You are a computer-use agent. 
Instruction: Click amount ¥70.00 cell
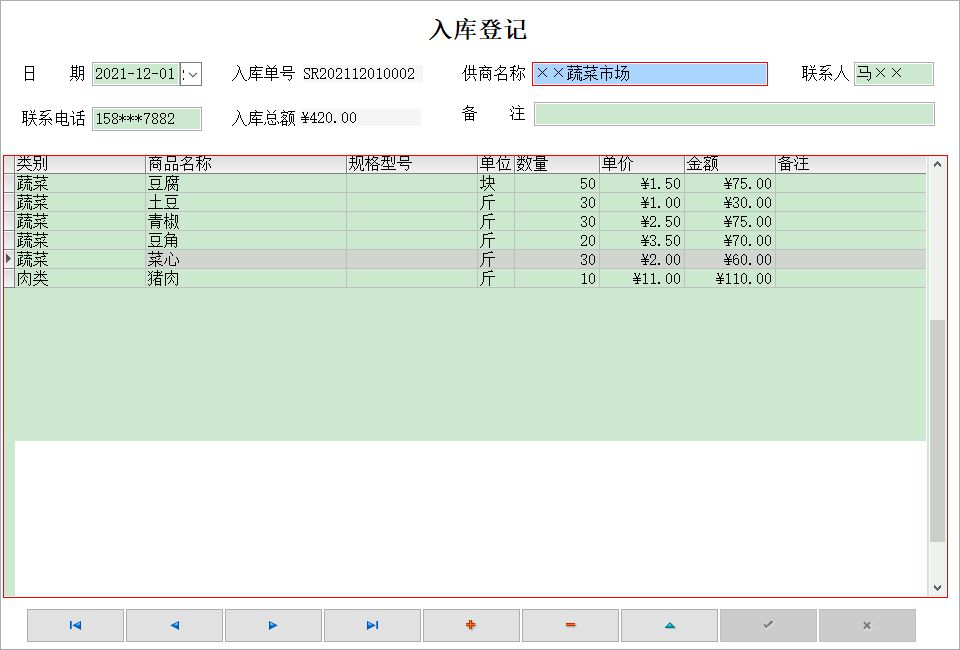pos(730,241)
